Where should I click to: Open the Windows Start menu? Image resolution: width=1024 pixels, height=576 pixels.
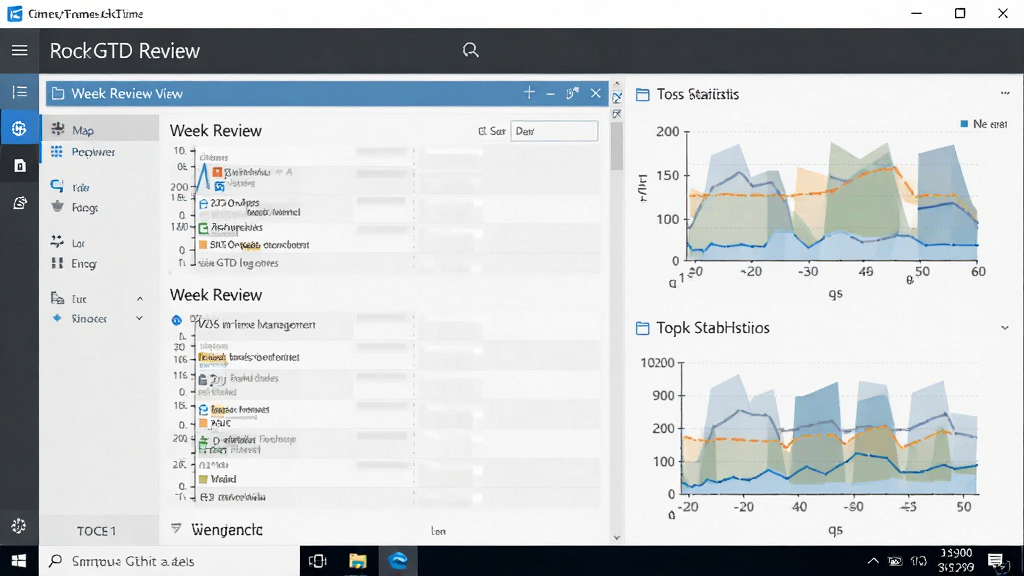click(19, 561)
